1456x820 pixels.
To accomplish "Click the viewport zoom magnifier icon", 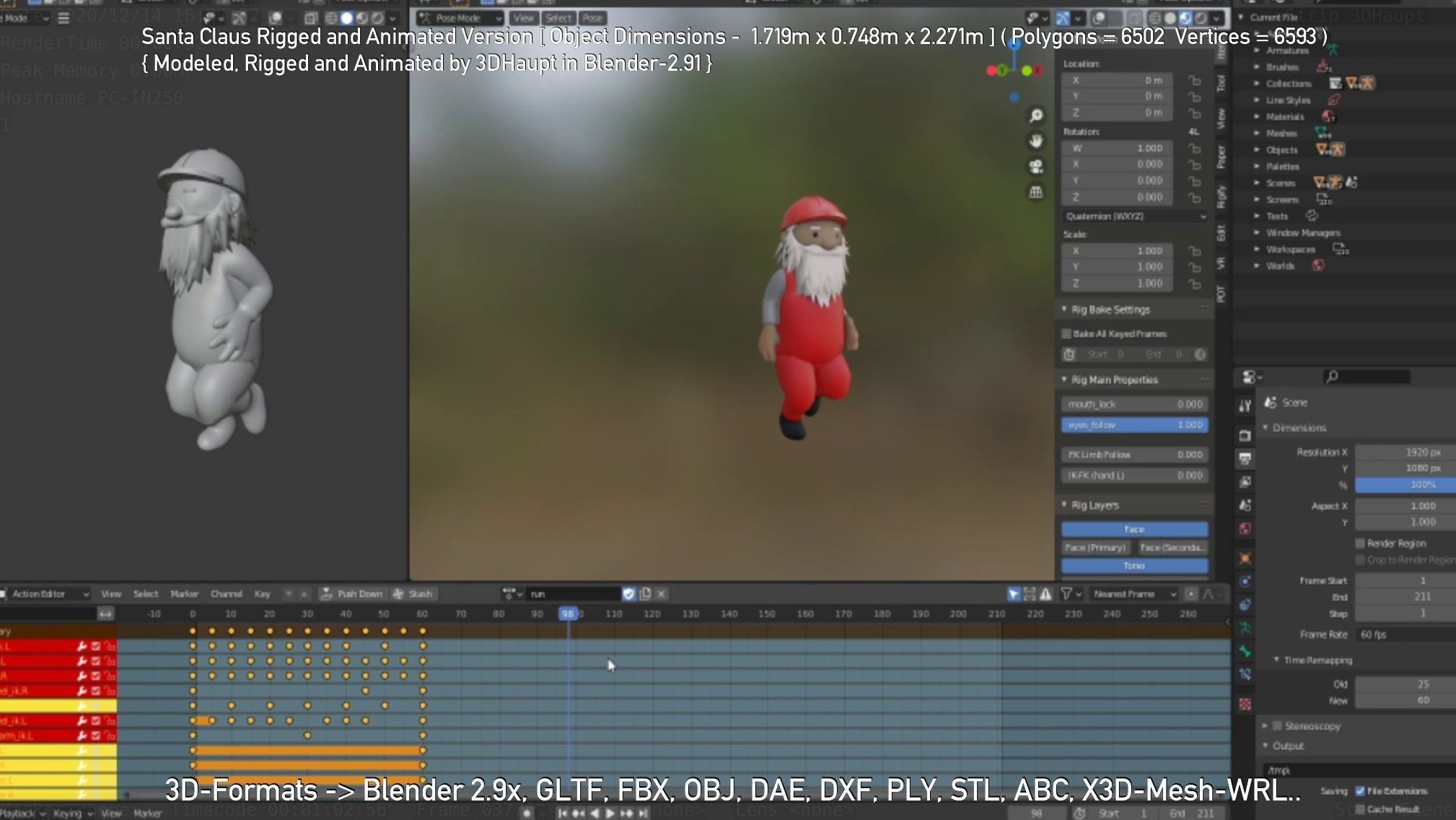I will coord(1036,115).
